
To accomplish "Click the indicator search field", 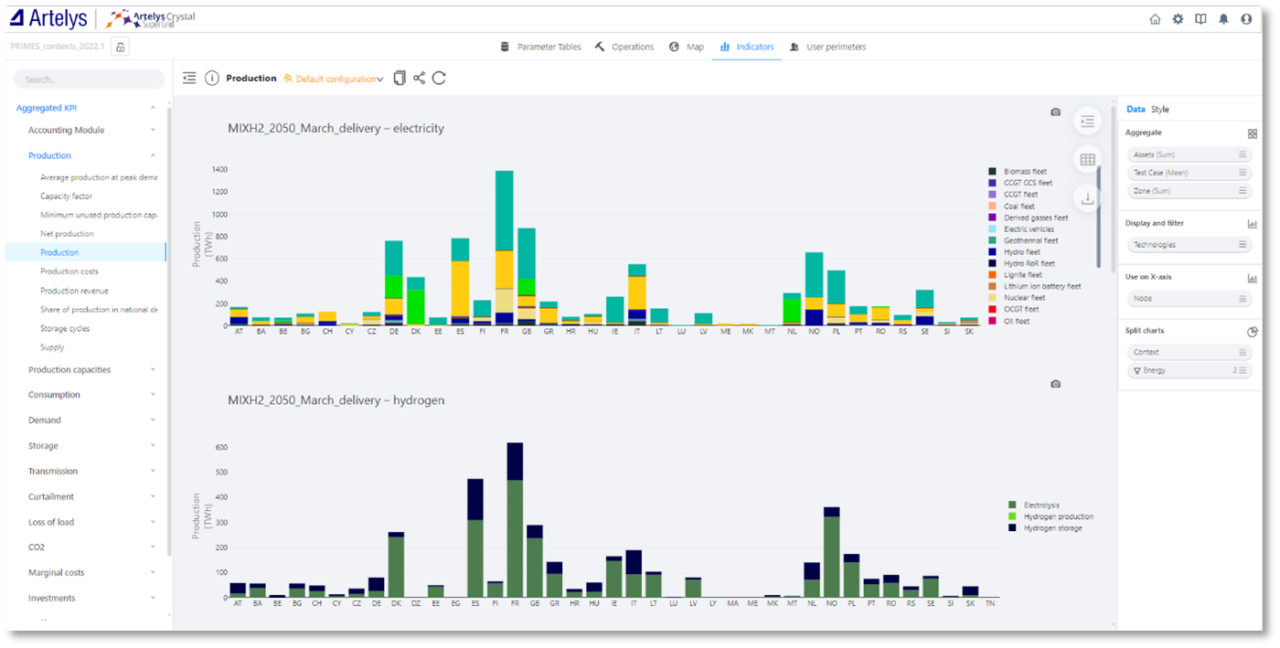I will click(89, 79).
